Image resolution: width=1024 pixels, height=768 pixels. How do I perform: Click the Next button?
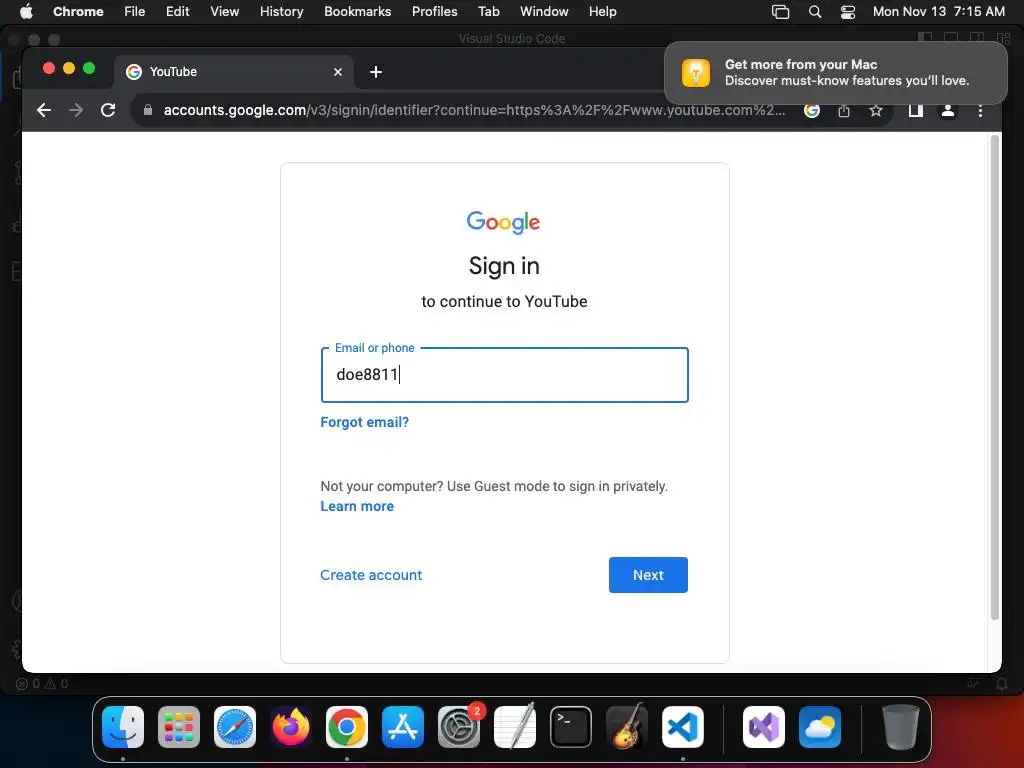tap(648, 575)
